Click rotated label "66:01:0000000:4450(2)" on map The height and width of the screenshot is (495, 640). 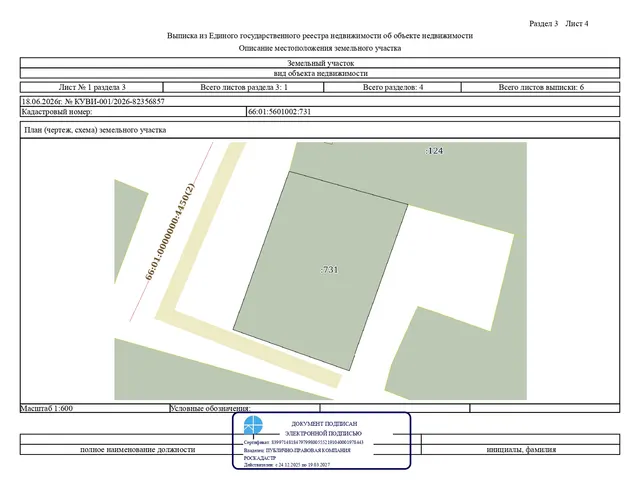click(170, 232)
